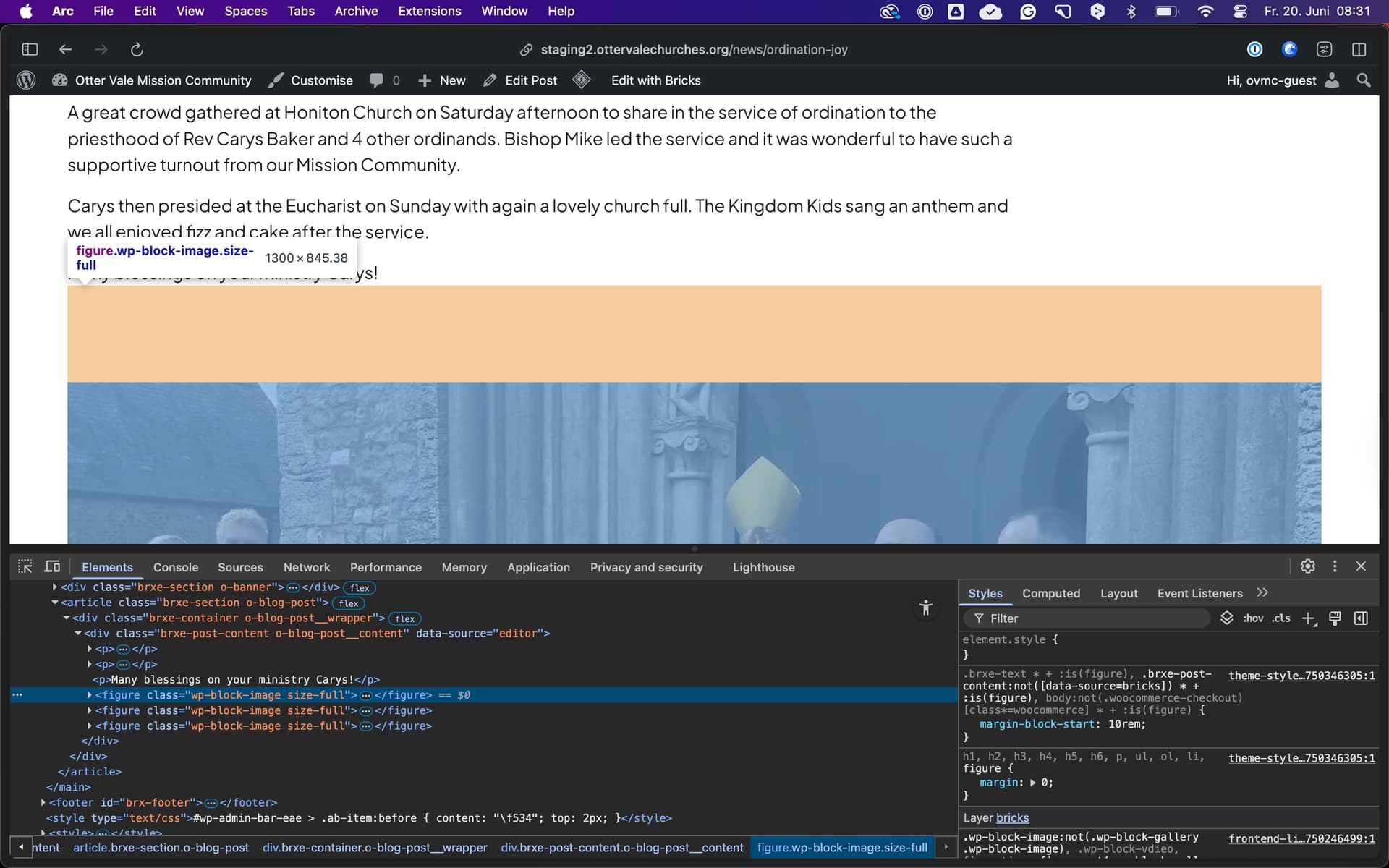Viewport: 1389px width, 868px height.
Task: Open more sidebar tabs with the chevron
Action: pyautogui.click(x=1262, y=592)
